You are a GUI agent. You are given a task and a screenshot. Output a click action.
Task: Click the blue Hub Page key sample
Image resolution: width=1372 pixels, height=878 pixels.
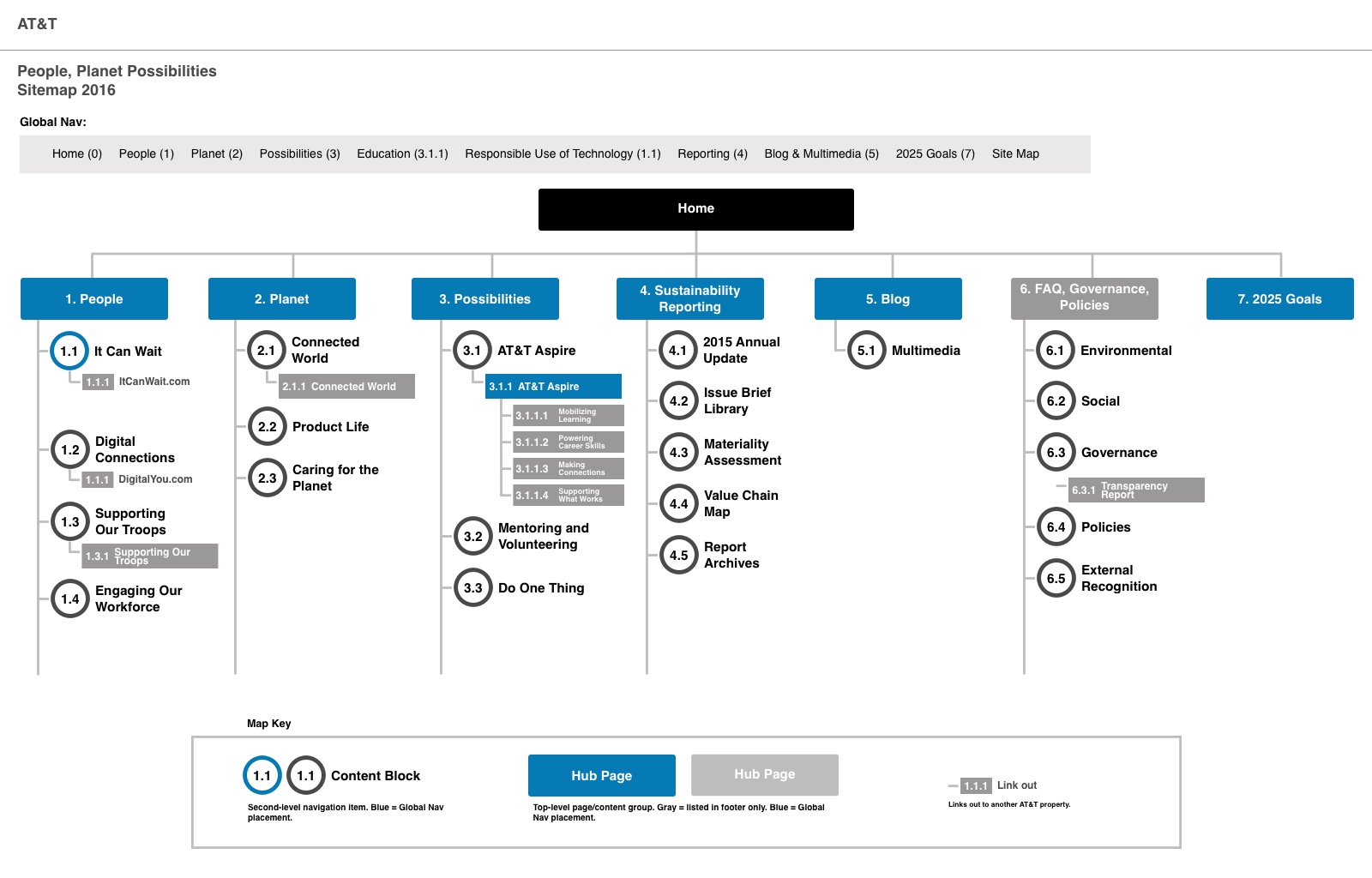pos(602,776)
